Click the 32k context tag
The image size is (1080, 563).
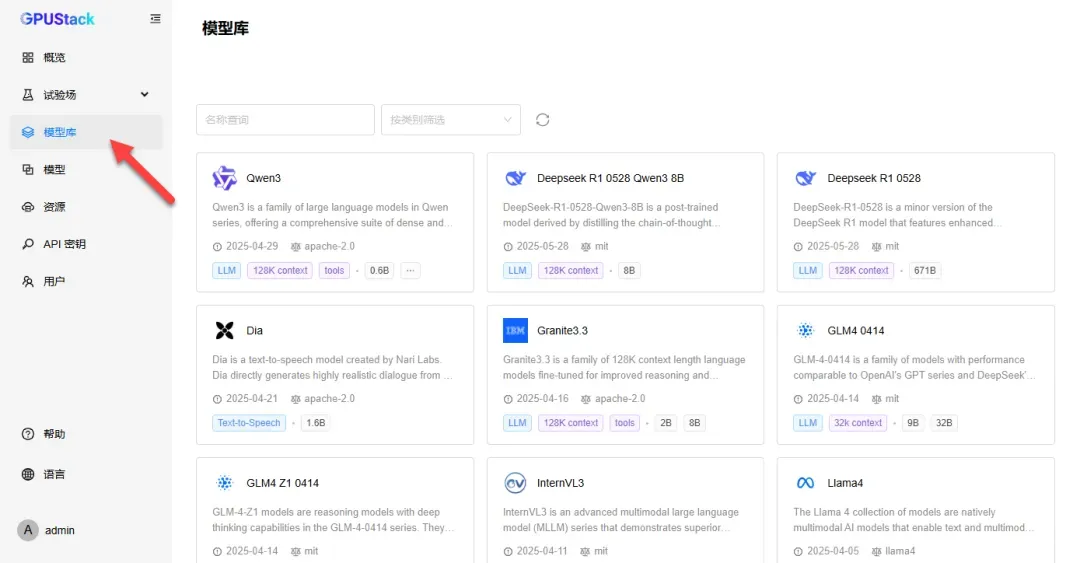pyautogui.click(x=858, y=423)
